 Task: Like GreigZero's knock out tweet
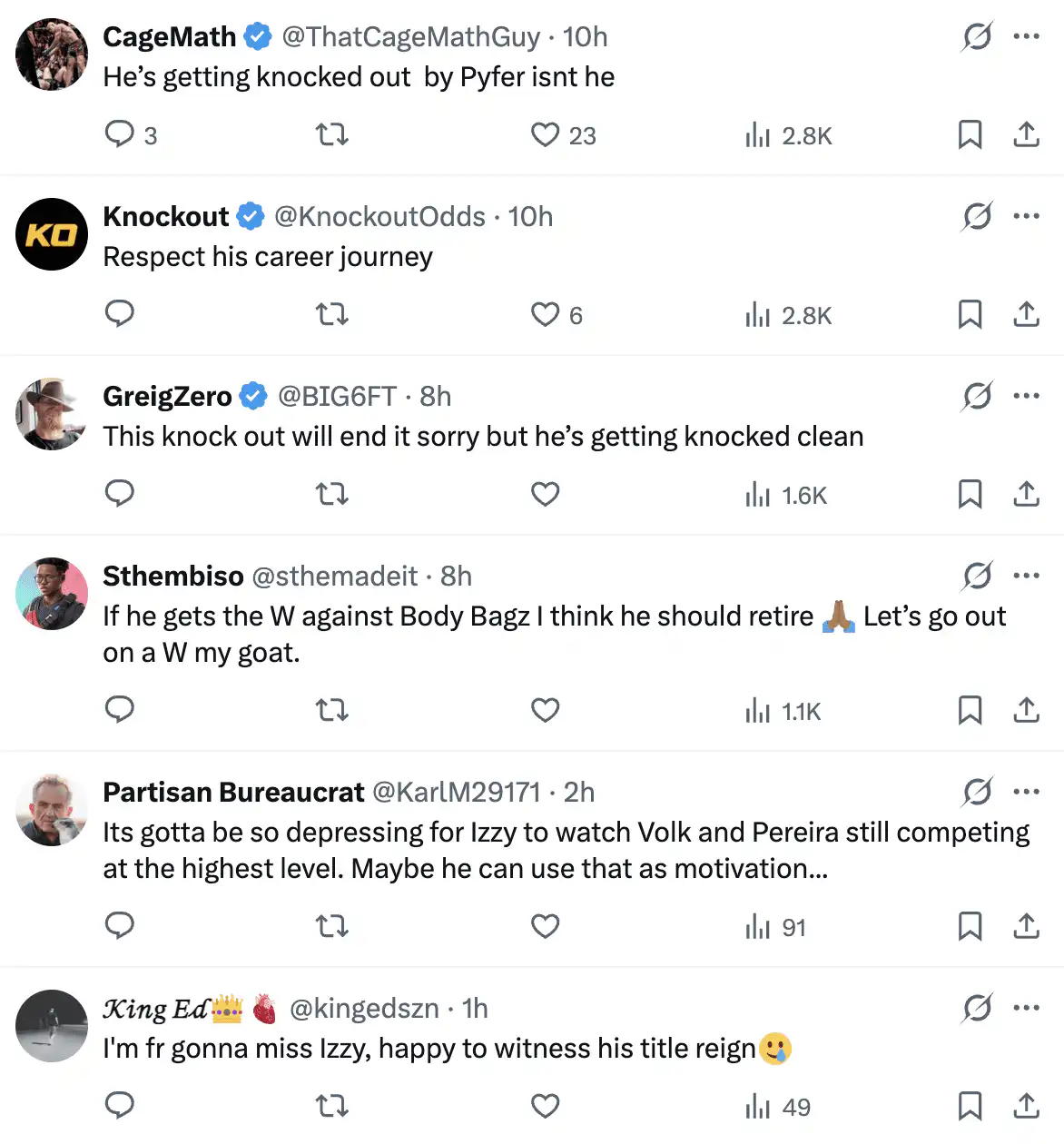click(545, 494)
